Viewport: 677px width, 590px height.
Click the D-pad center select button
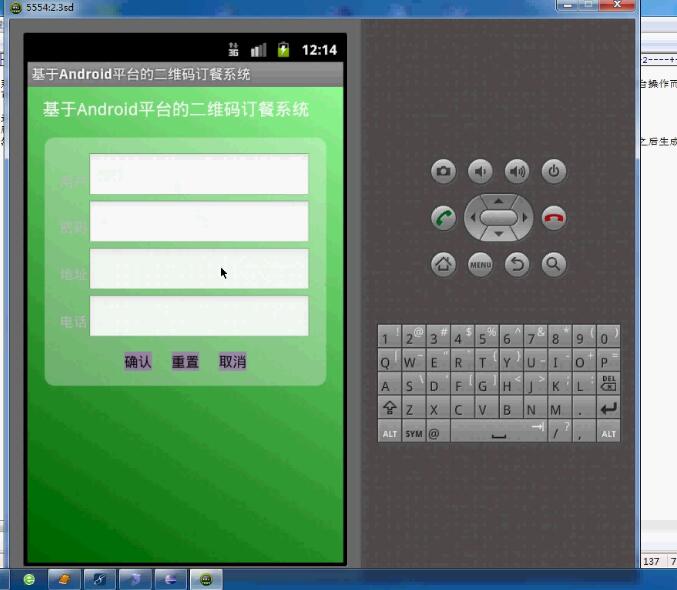499,217
